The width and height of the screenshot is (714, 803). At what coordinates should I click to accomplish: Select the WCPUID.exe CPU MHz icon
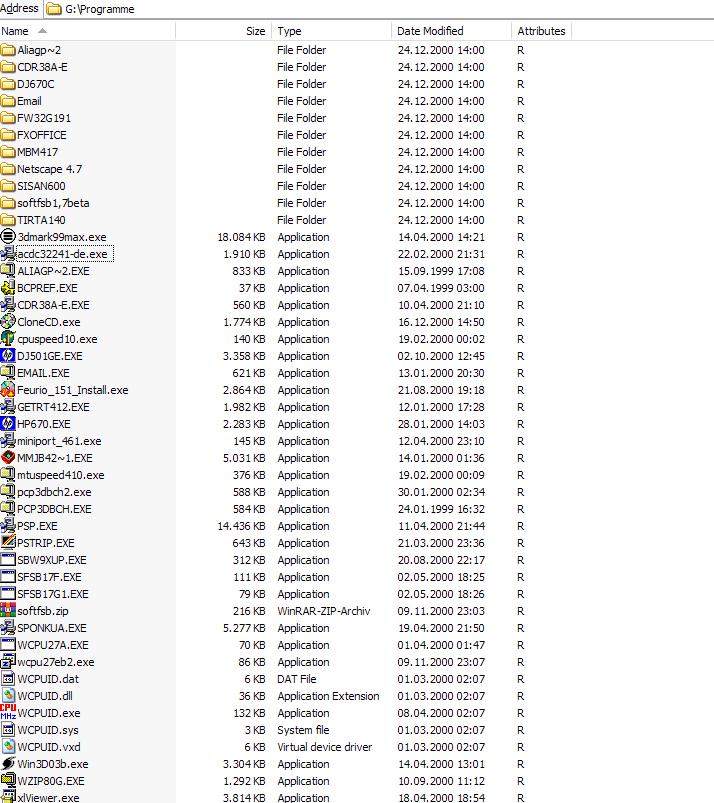[x=8, y=712]
